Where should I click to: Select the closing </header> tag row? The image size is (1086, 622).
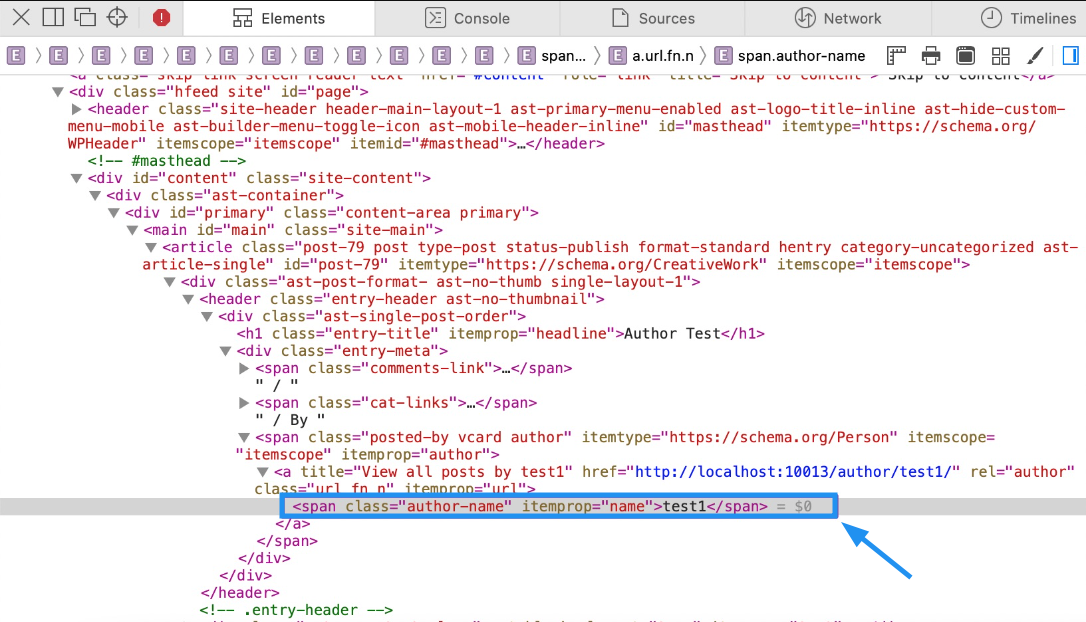coord(240,593)
